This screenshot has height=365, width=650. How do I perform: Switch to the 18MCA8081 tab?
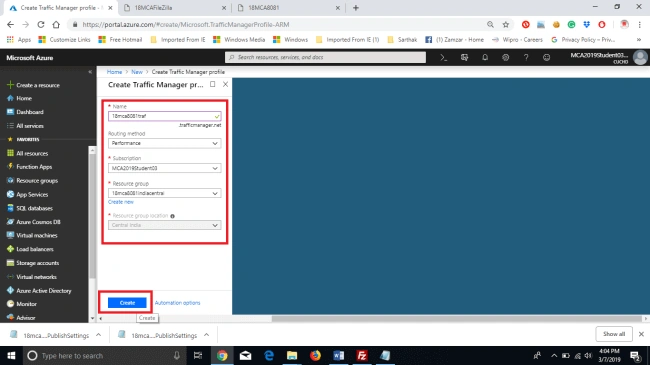[x=288, y=7]
